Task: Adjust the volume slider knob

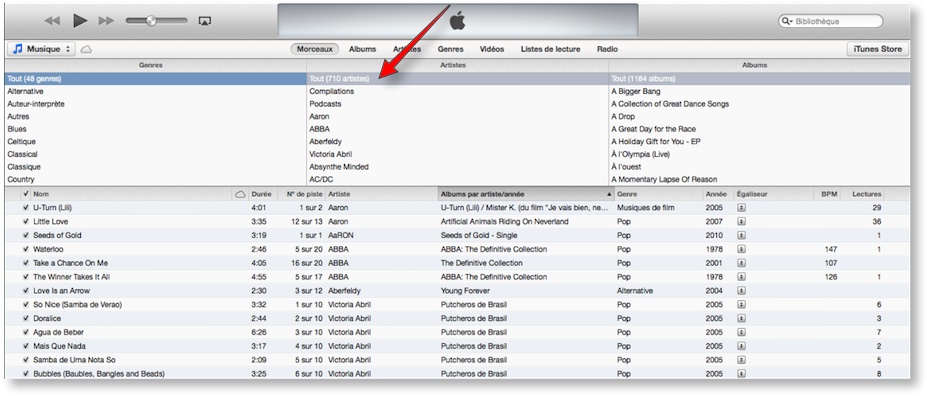Action: point(151,21)
